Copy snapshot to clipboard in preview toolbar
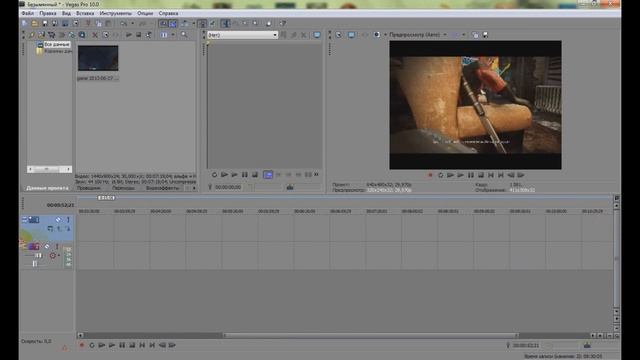Screen dimensions: 640x360 (475, 35)
